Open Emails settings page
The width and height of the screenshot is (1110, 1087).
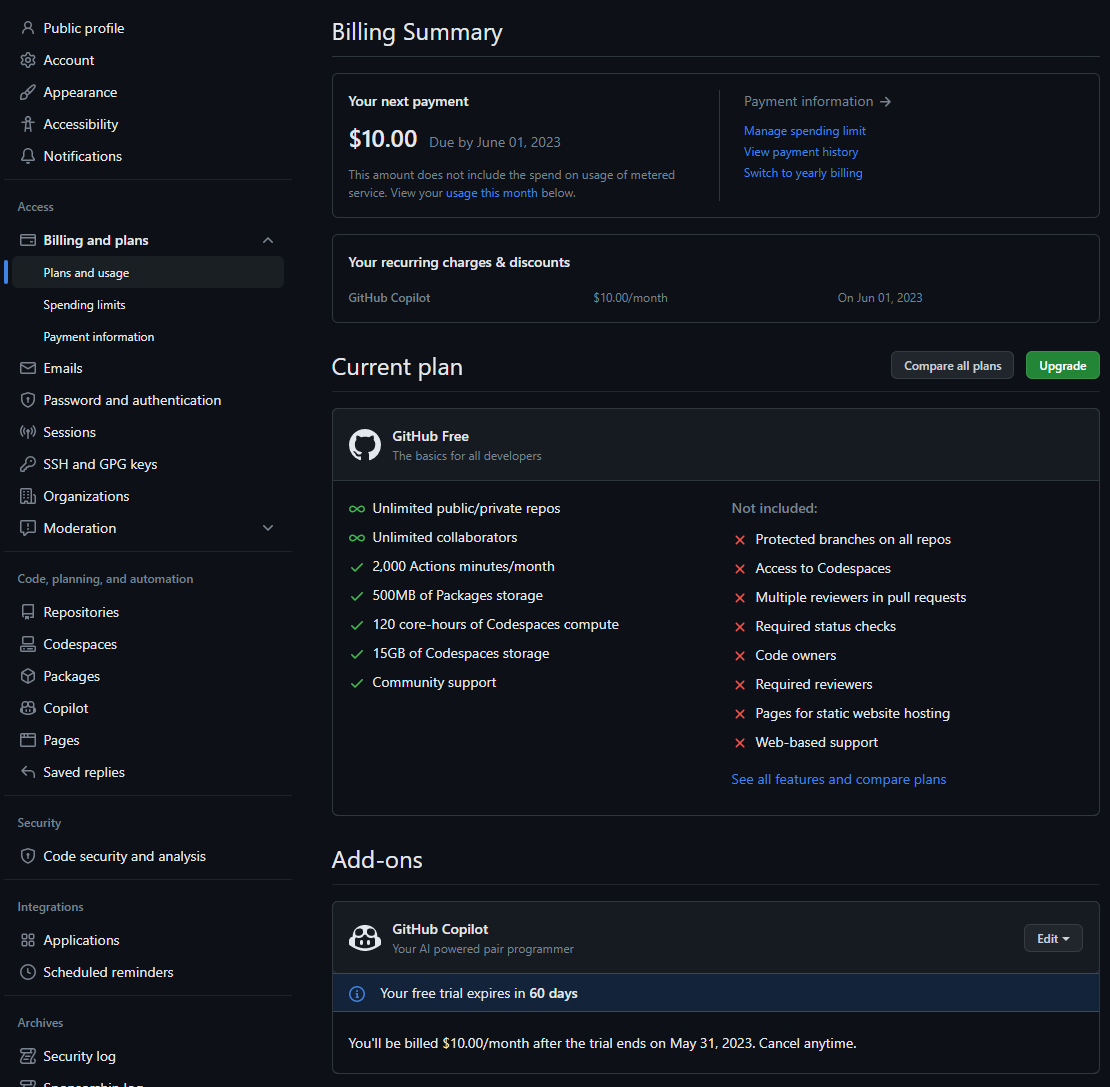point(62,368)
